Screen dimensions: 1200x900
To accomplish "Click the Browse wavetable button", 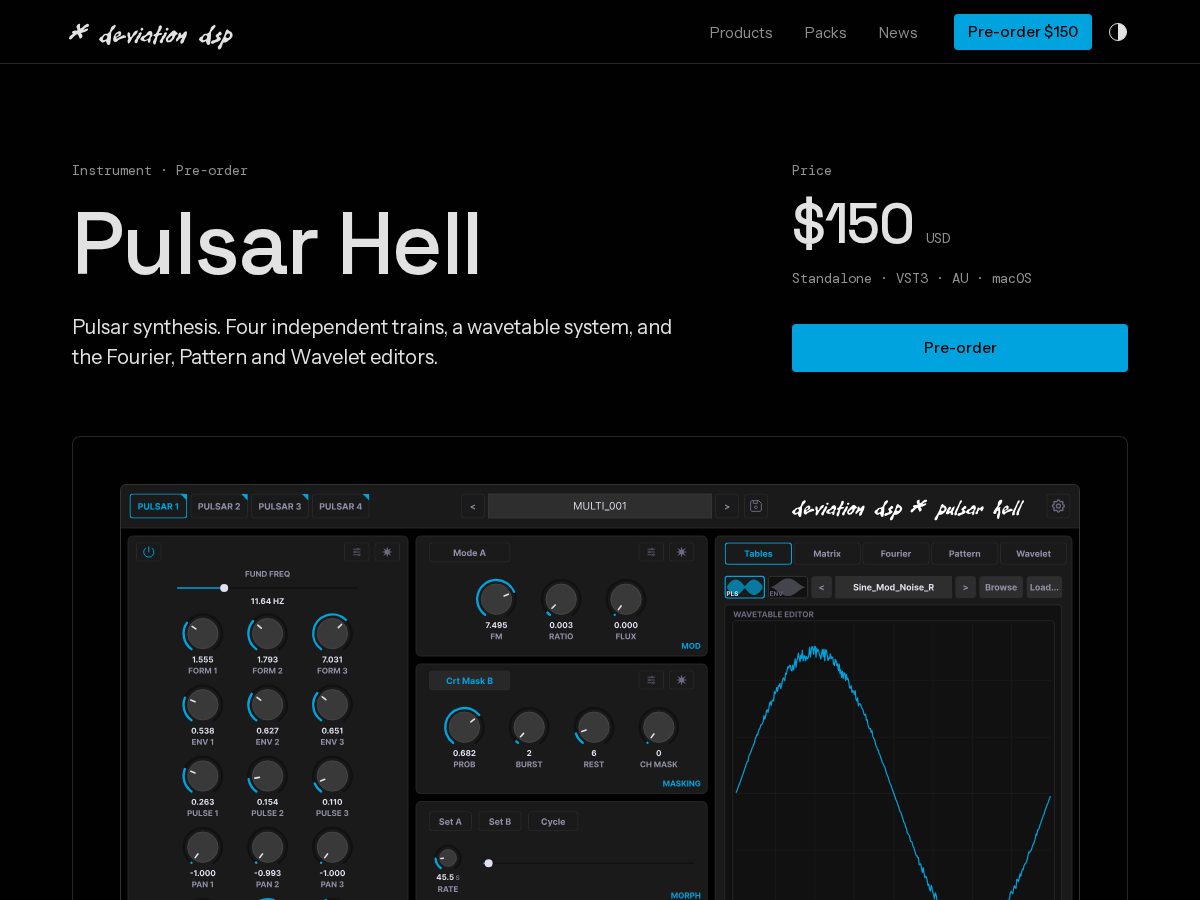I will tap(1001, 587).
